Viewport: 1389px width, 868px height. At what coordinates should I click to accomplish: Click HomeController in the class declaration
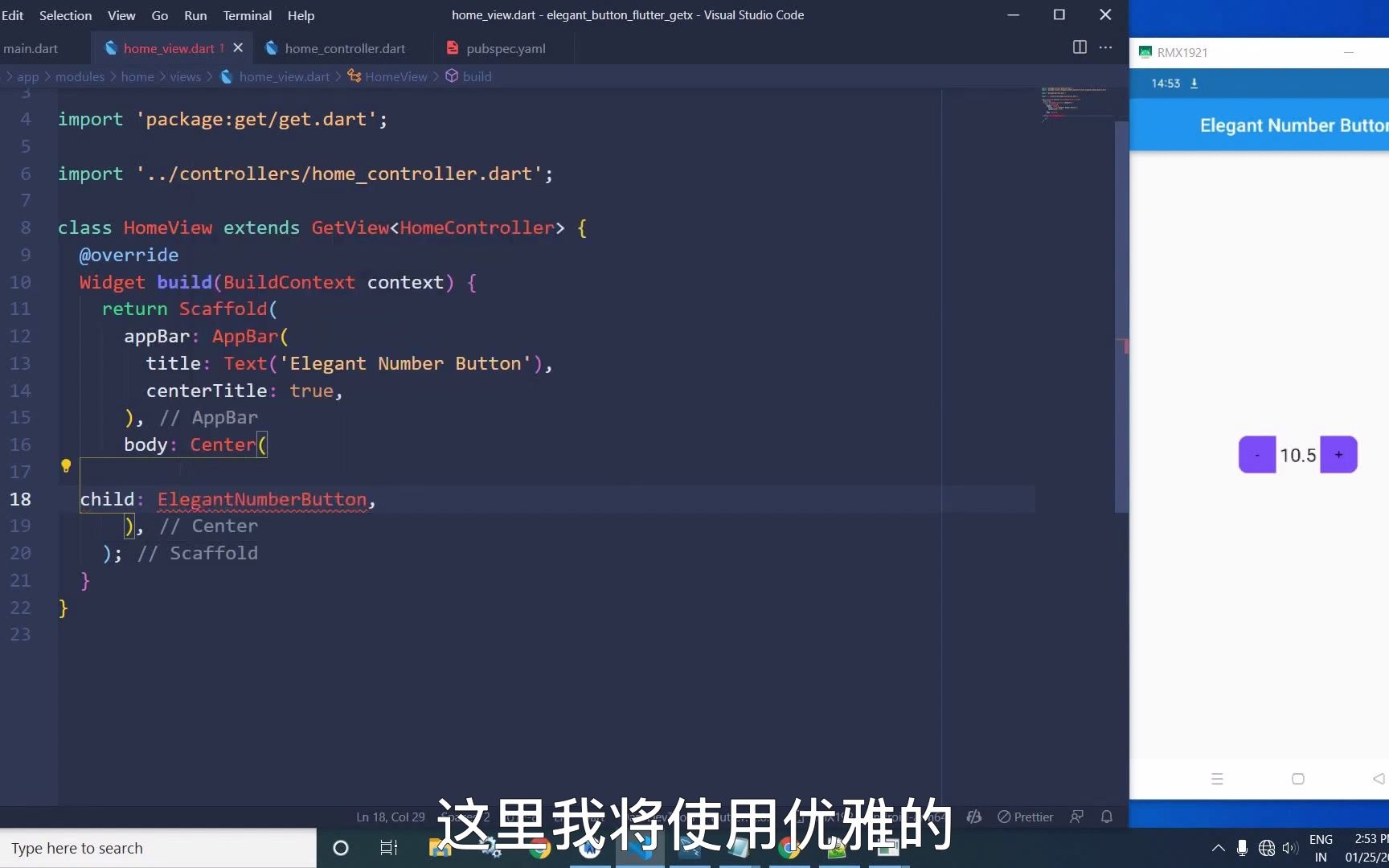(477, 227)
